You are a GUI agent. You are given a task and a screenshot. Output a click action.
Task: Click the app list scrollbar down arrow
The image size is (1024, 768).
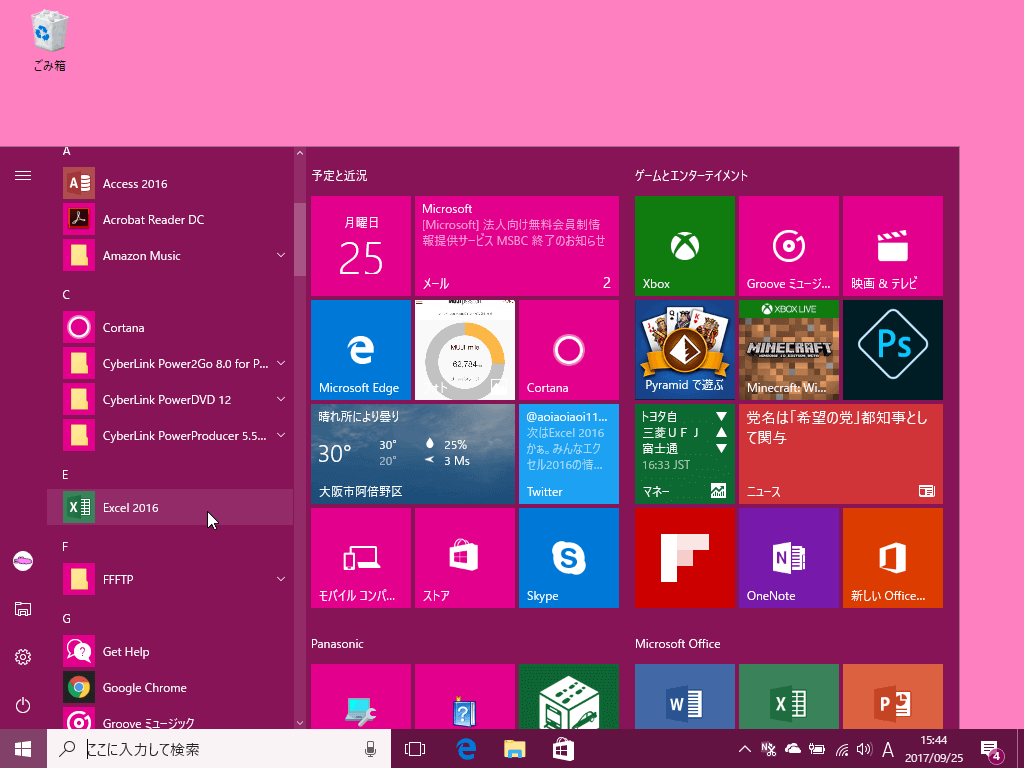[x=300, y=722]
